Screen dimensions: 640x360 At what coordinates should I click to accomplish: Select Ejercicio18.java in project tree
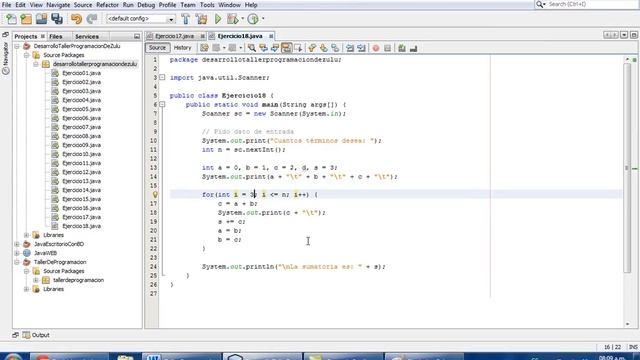pos(81,226)
